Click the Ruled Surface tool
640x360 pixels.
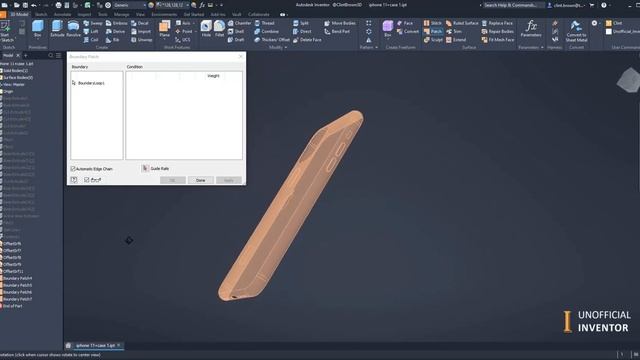coord(462,23)
